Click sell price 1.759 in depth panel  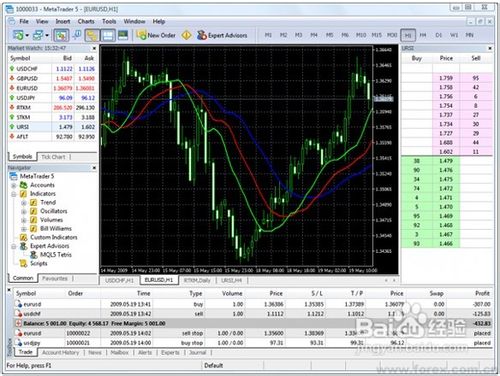446,78
